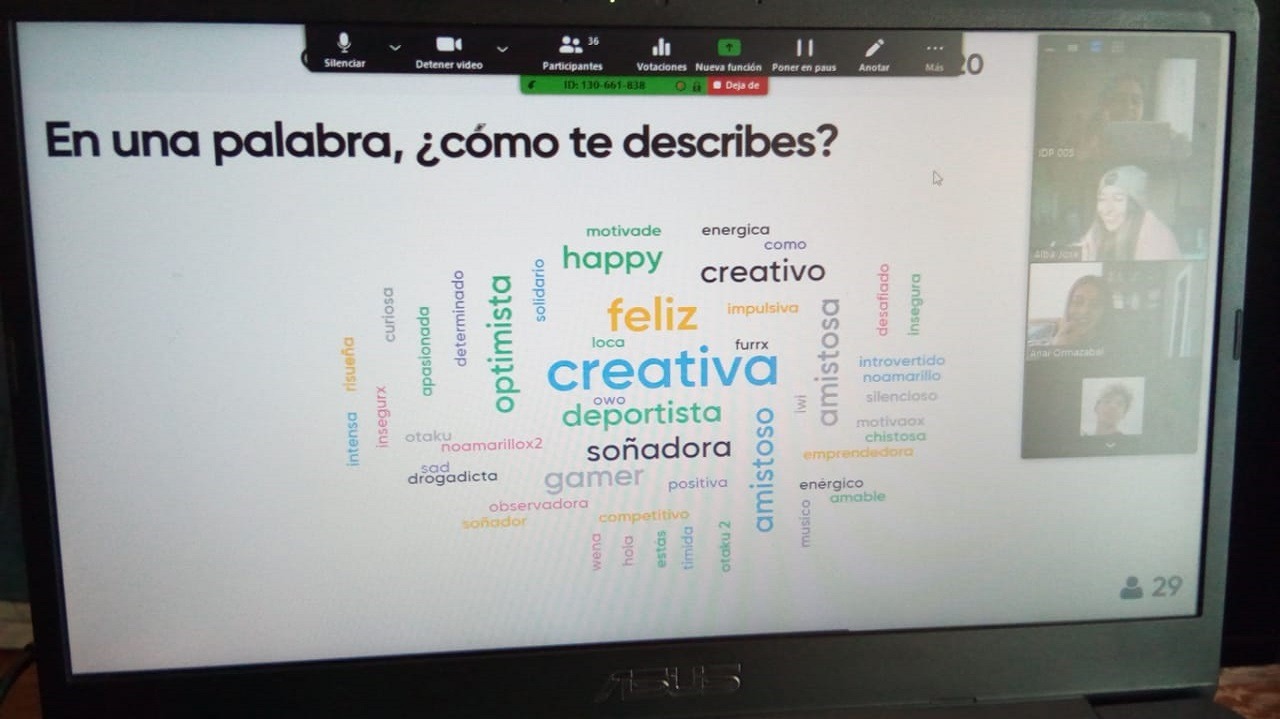Pause screen sharing with Poner en pausa
Screen dimensions: 1280x719
[x=804, y=50]
